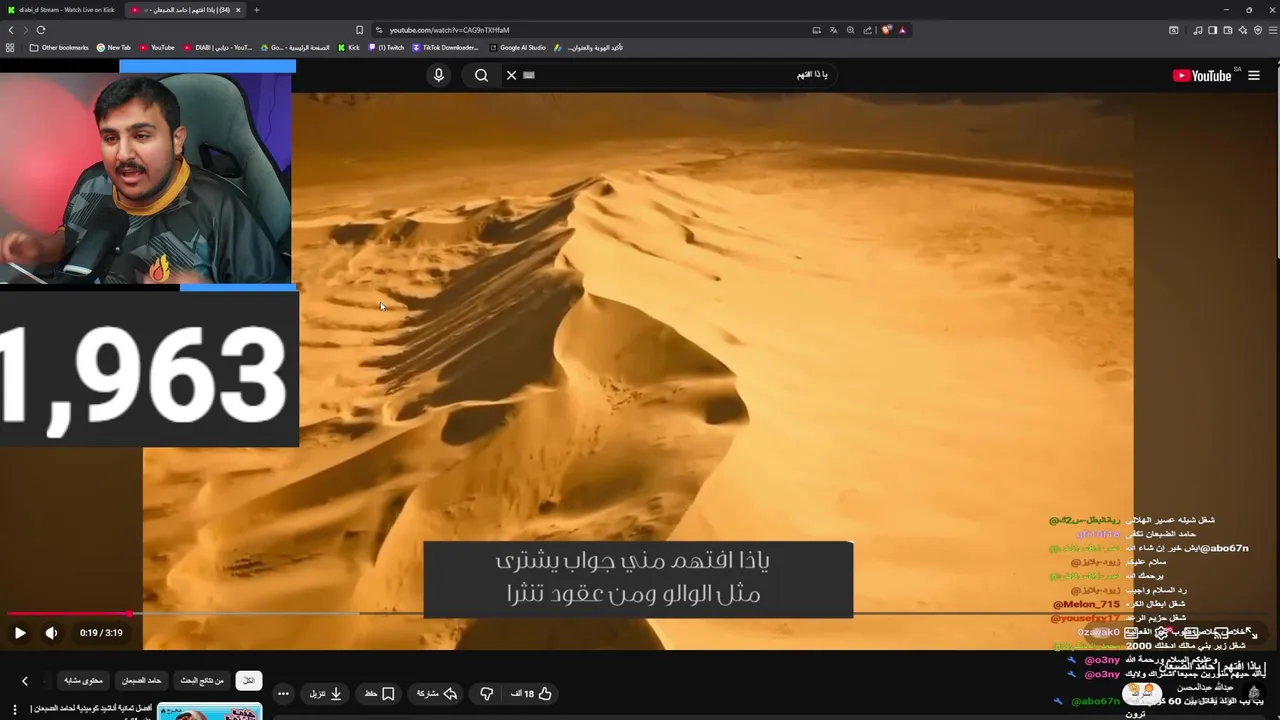Open more actions three-dot menu
This screenshot has width=1280, height=720.
(283, 693)
